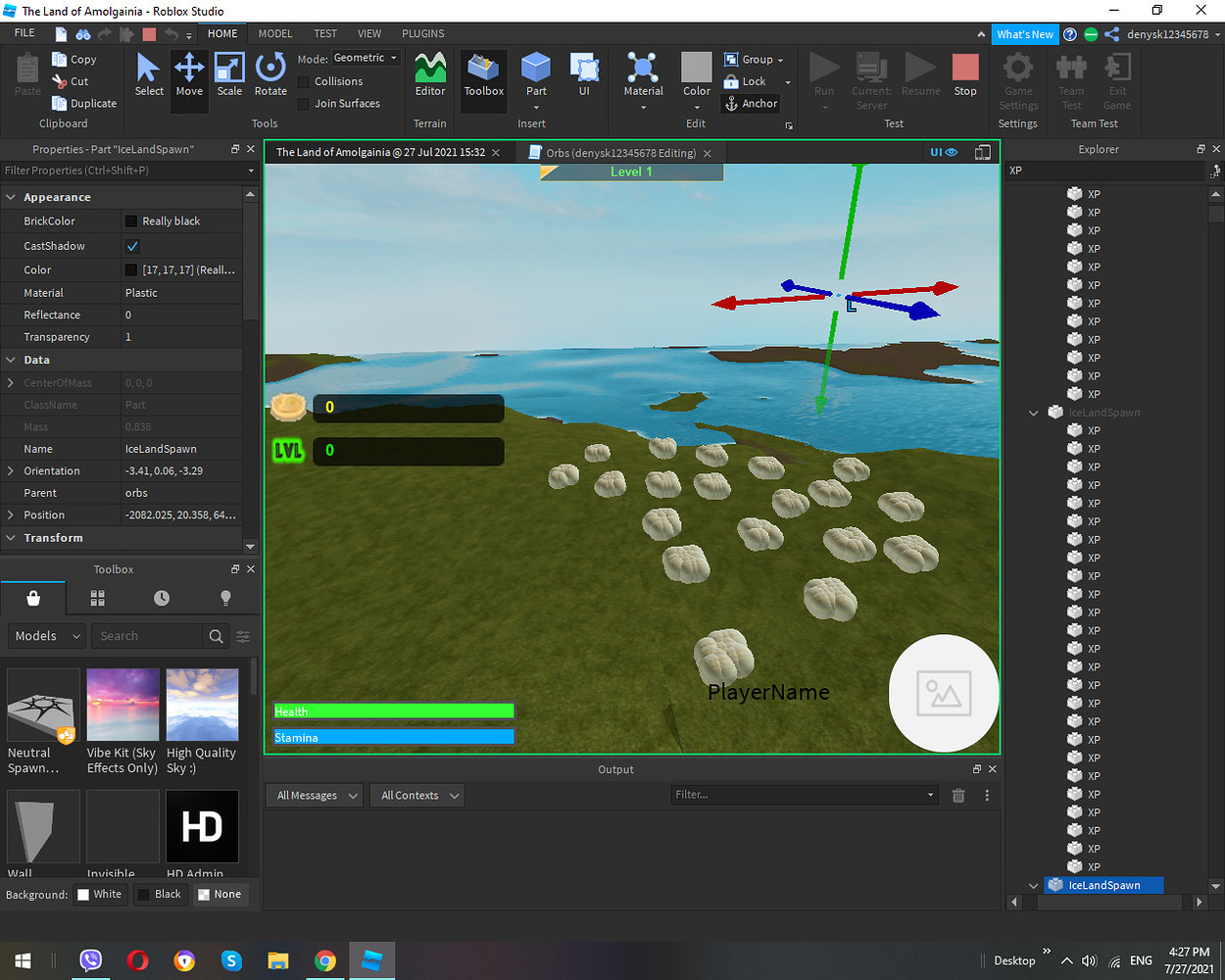Clear the Output log trash icon
Image resolution: width=1225 pixels, height=980 pixels.
(958, 796)
